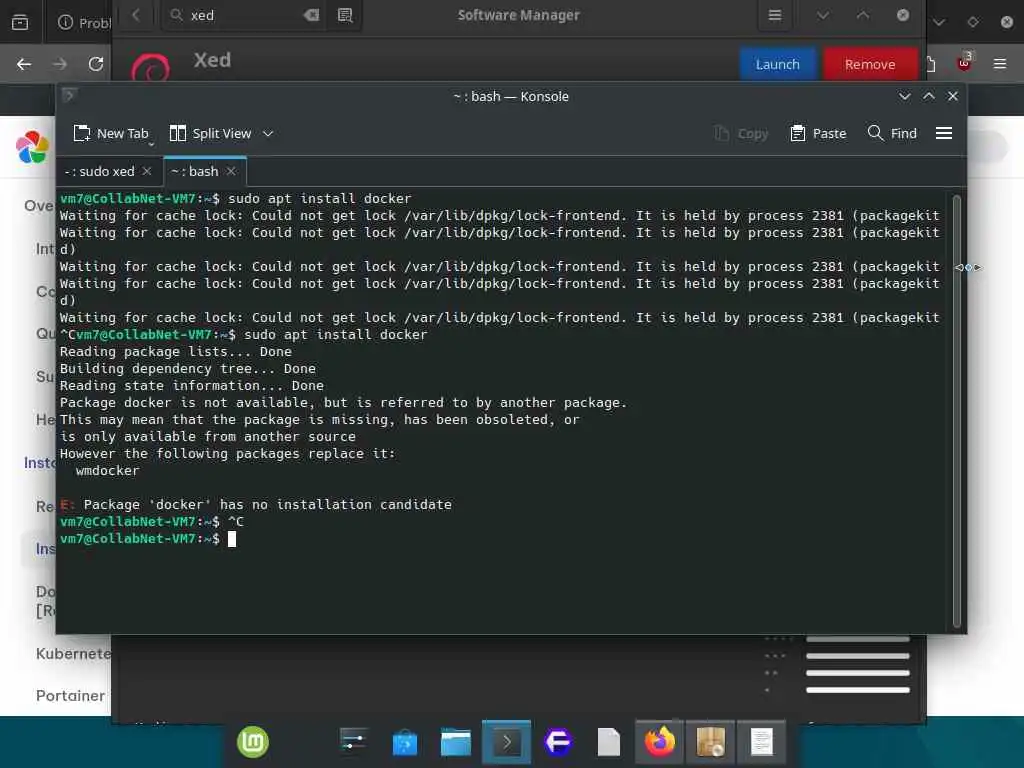Reload the Firefox page

[96, 64]
